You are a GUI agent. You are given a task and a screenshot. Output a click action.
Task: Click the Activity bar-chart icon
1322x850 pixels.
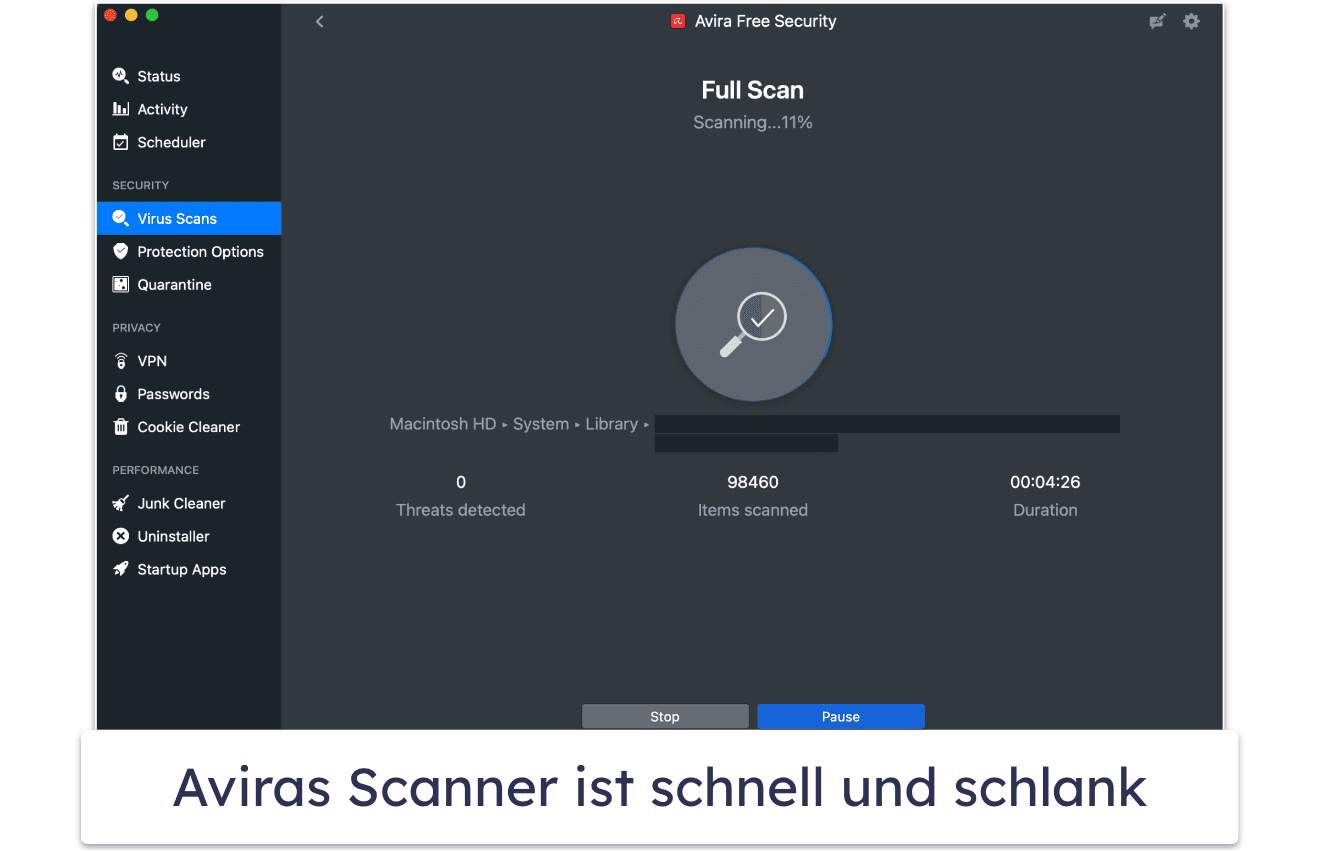tap(120, 109)
